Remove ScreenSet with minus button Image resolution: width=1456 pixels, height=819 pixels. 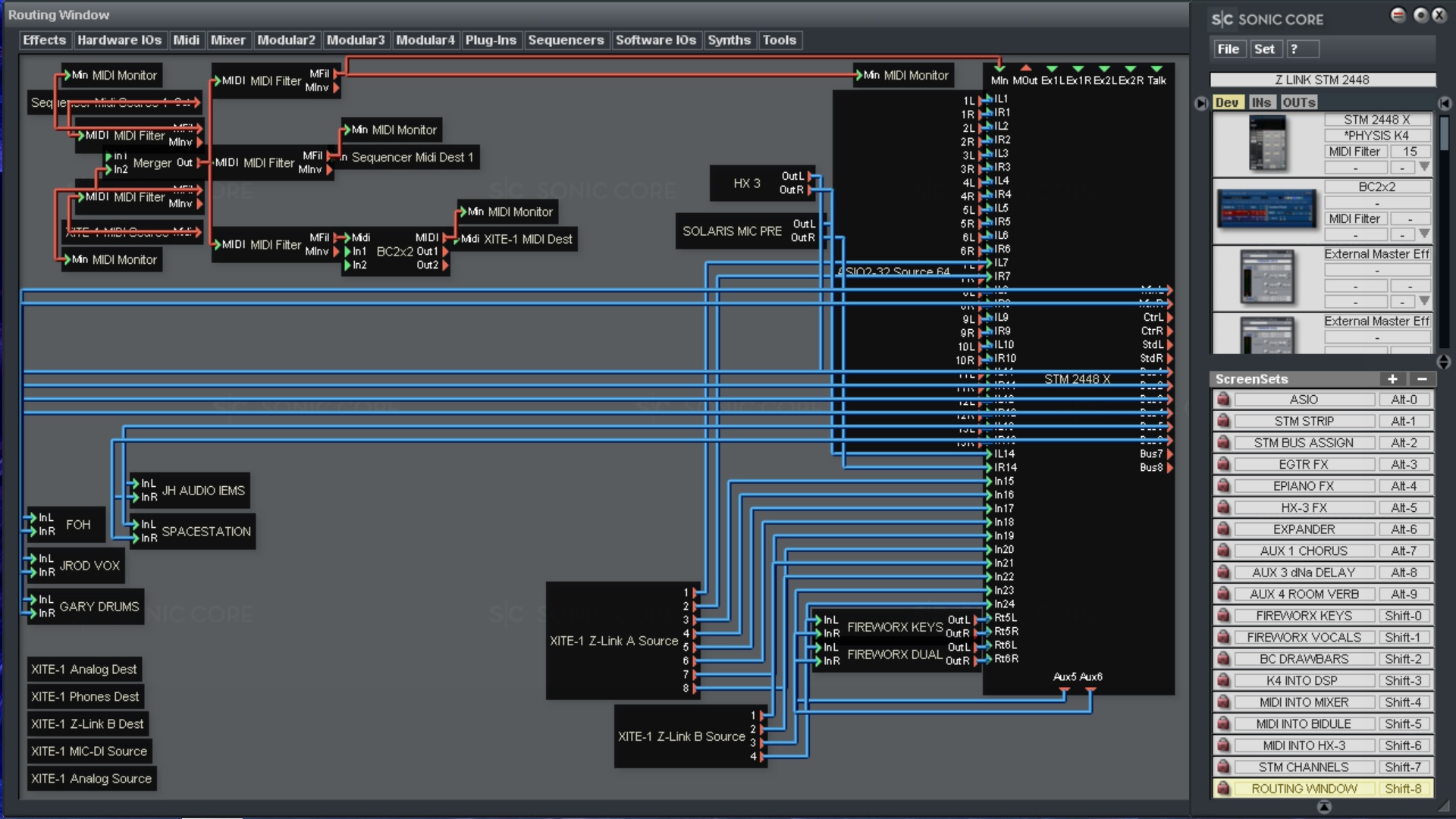click(x=1422, y=378)
